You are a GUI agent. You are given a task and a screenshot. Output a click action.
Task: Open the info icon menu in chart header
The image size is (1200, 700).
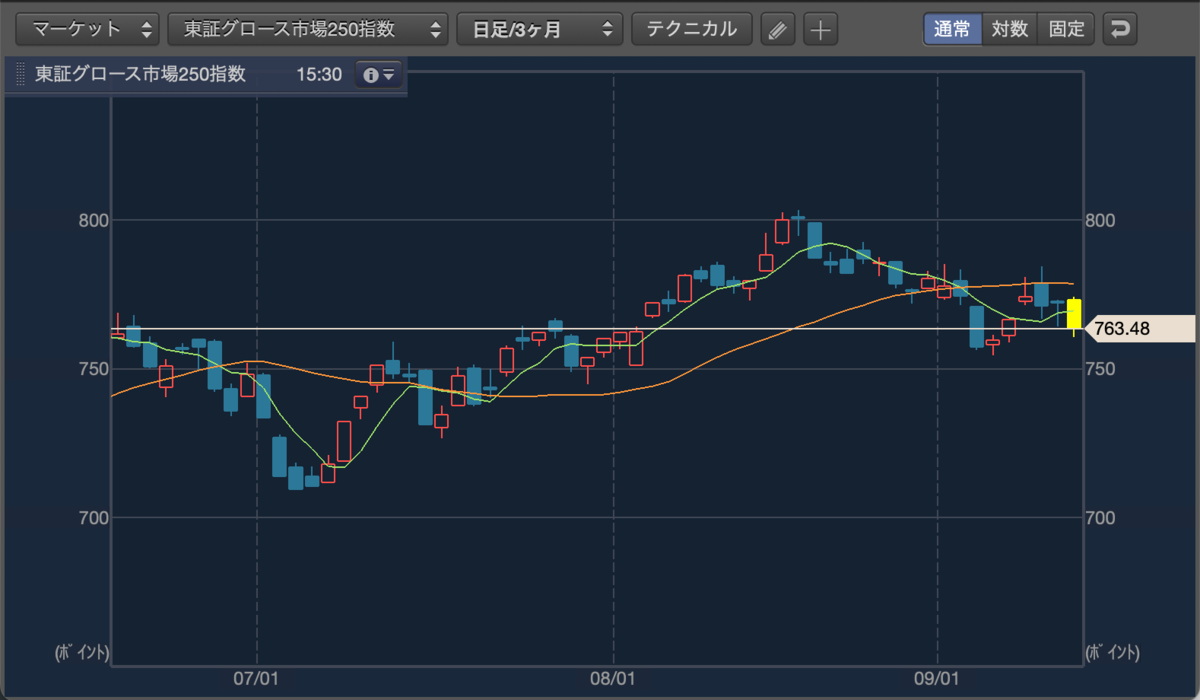click(x=379, y=75)
